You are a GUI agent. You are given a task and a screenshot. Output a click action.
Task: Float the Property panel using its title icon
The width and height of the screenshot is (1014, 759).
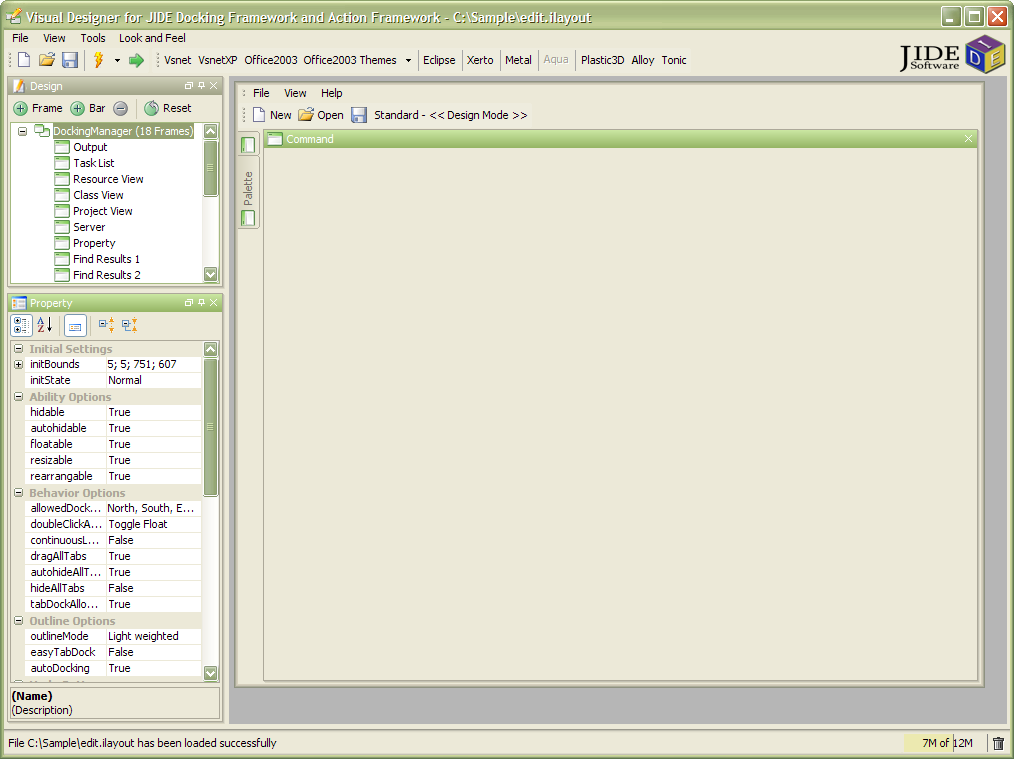click(189, 303)
